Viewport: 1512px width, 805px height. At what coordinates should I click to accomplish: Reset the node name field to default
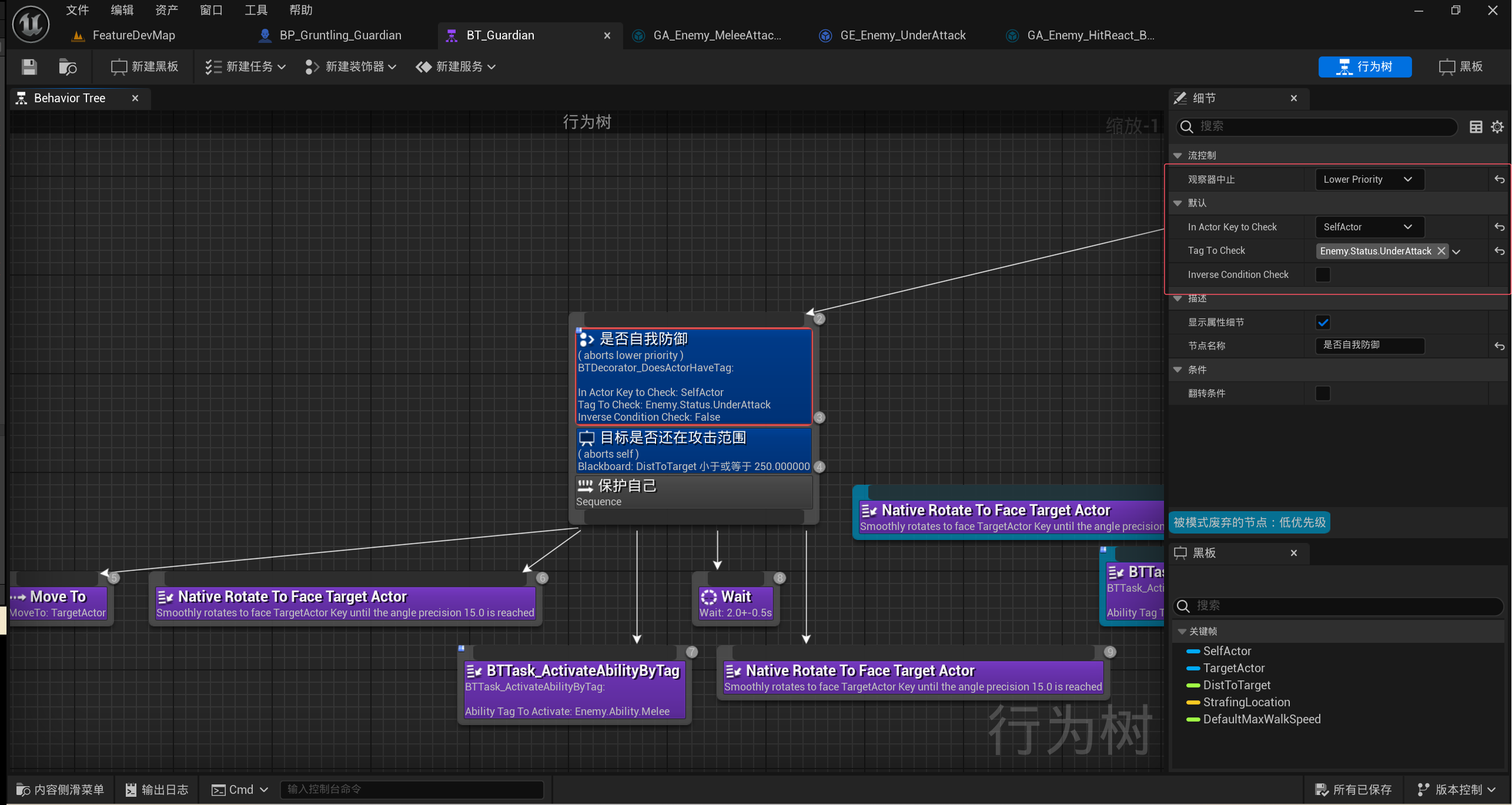1499,346
